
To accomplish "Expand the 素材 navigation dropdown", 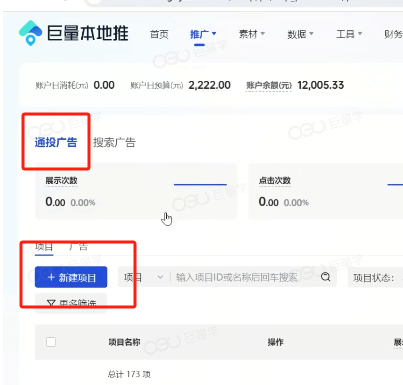I will coord(252,34).
